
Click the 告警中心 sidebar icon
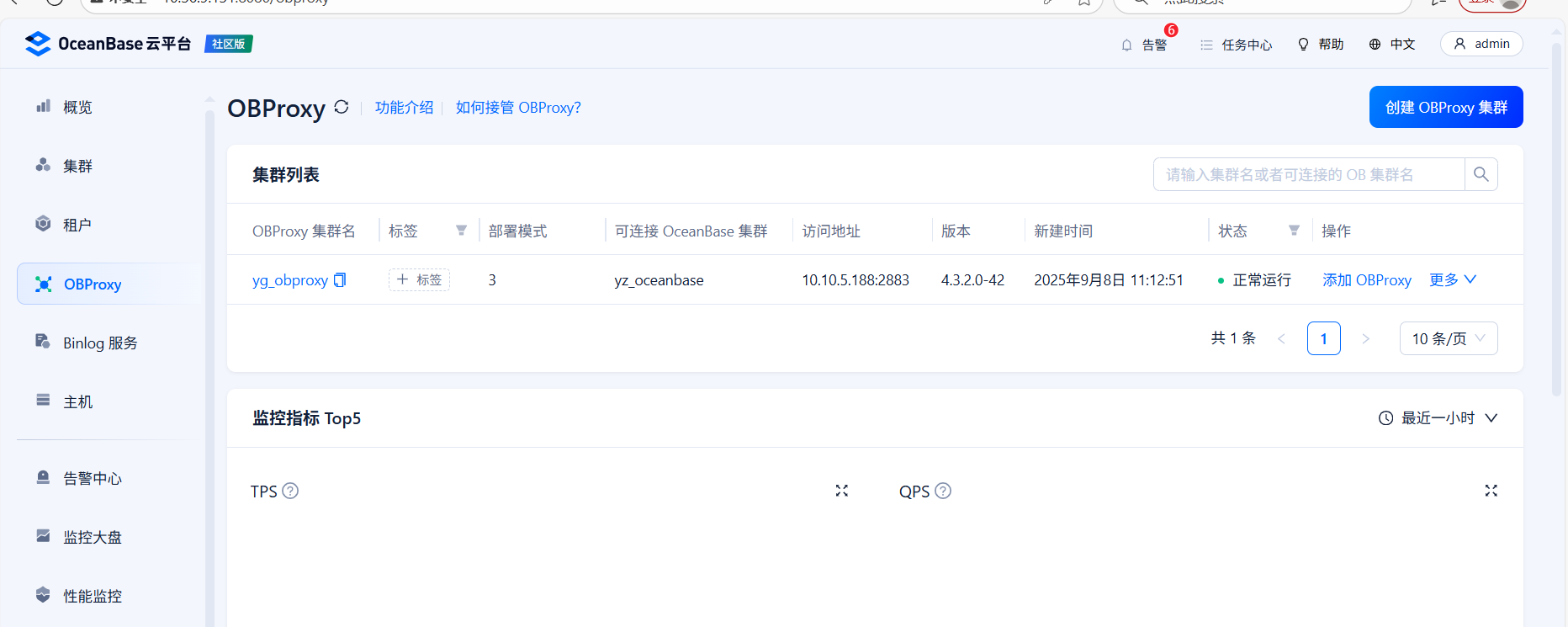click(43, 477)
